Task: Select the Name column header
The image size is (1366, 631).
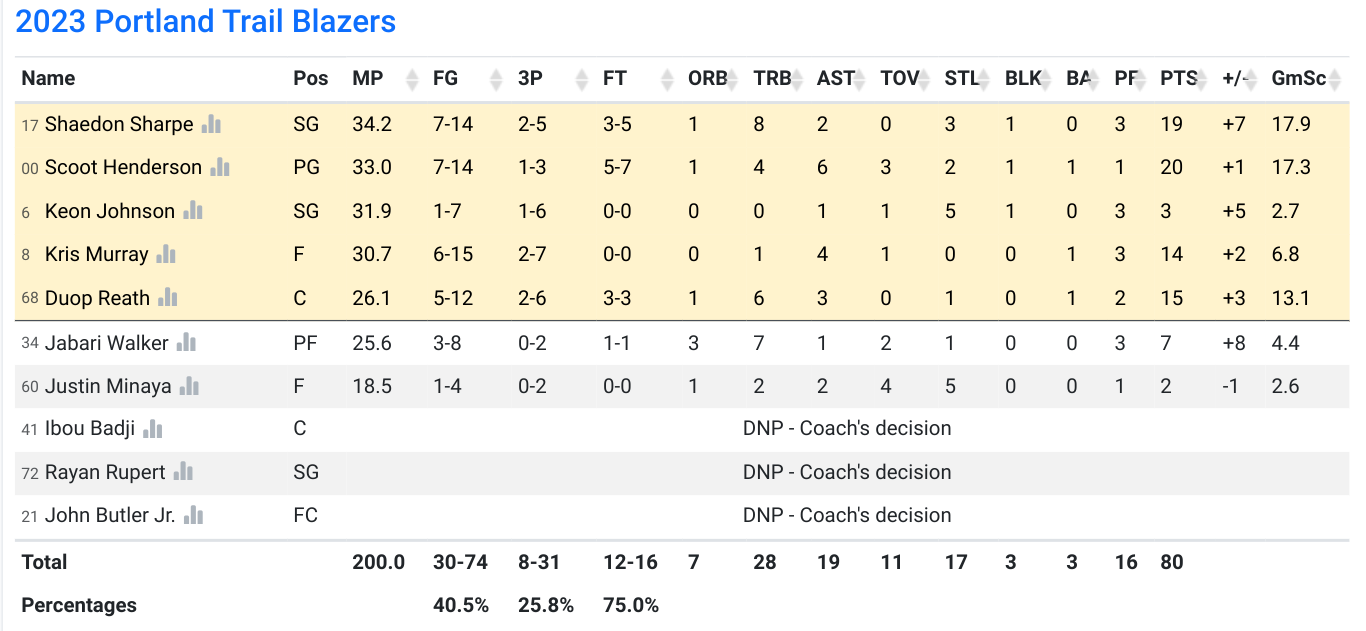Action: click(48, 79)
